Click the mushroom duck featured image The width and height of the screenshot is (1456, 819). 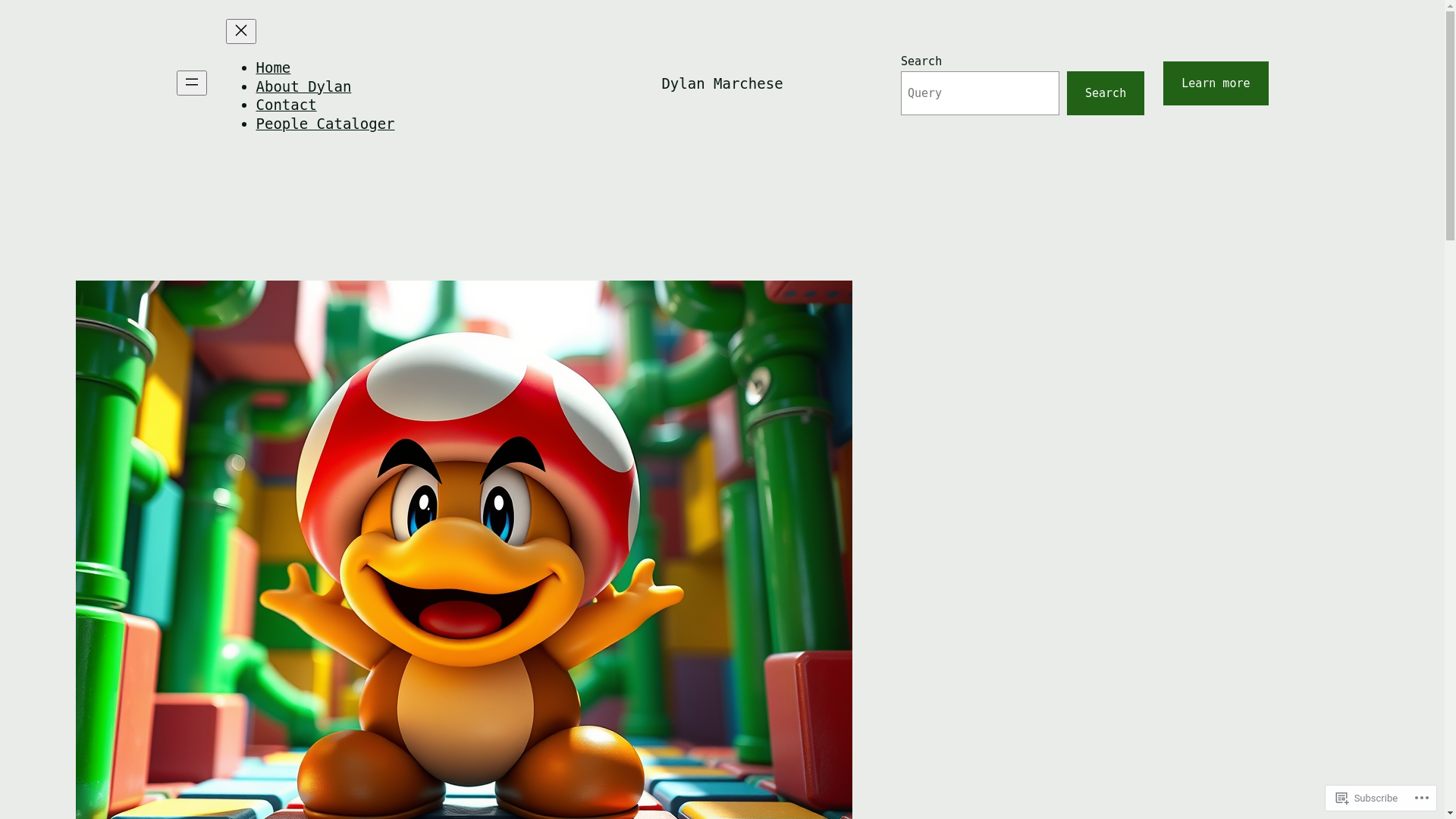[464, 550]
